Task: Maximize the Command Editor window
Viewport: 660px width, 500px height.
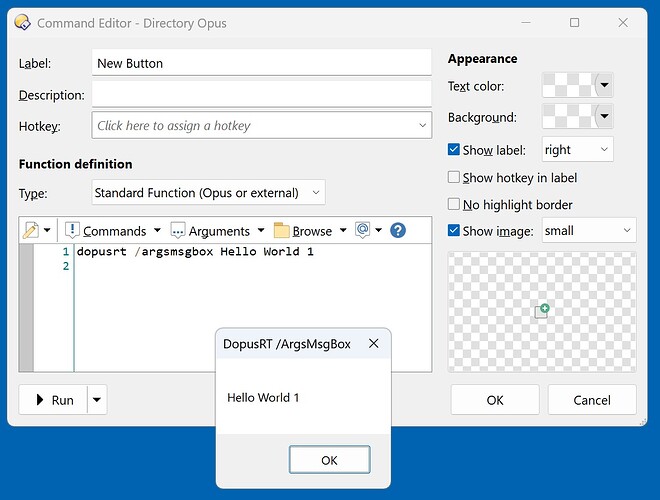Action: coord(574,22)
